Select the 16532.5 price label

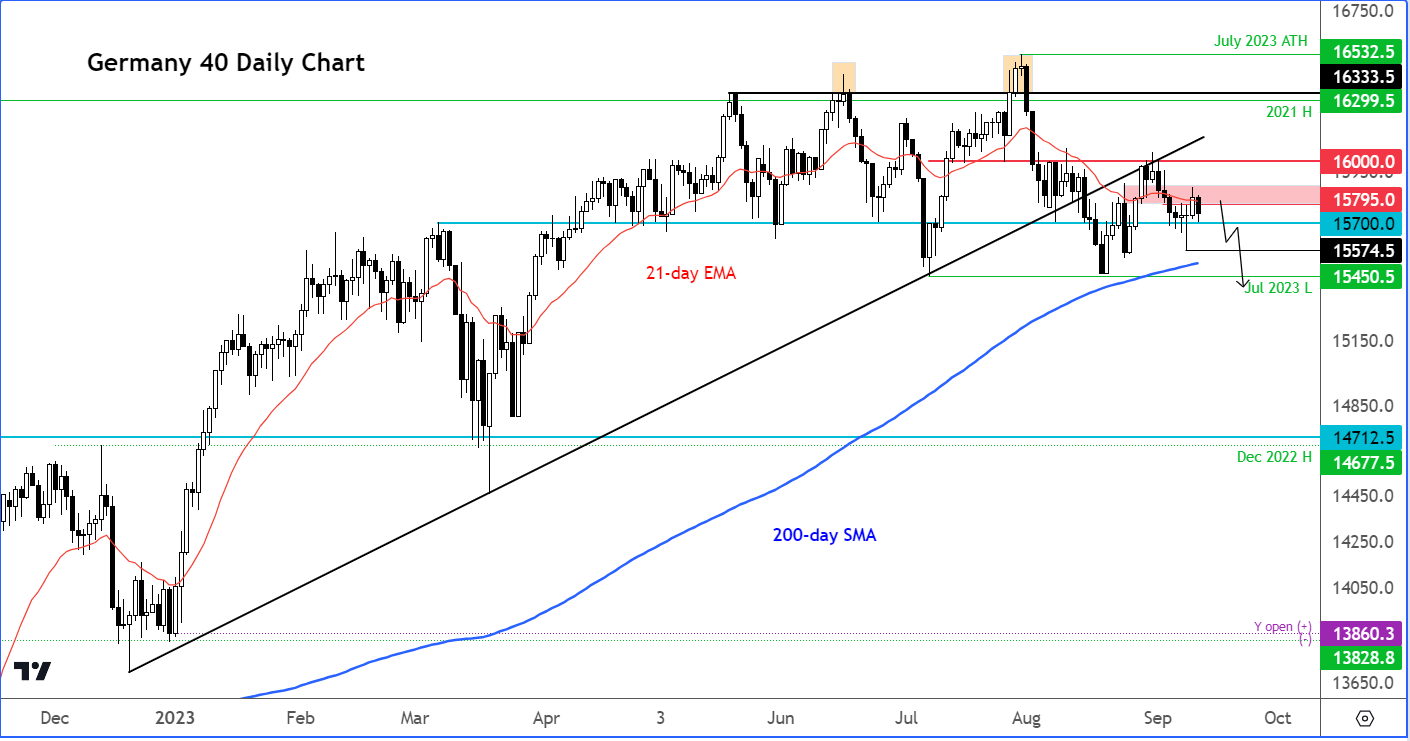pos(1363,51)
